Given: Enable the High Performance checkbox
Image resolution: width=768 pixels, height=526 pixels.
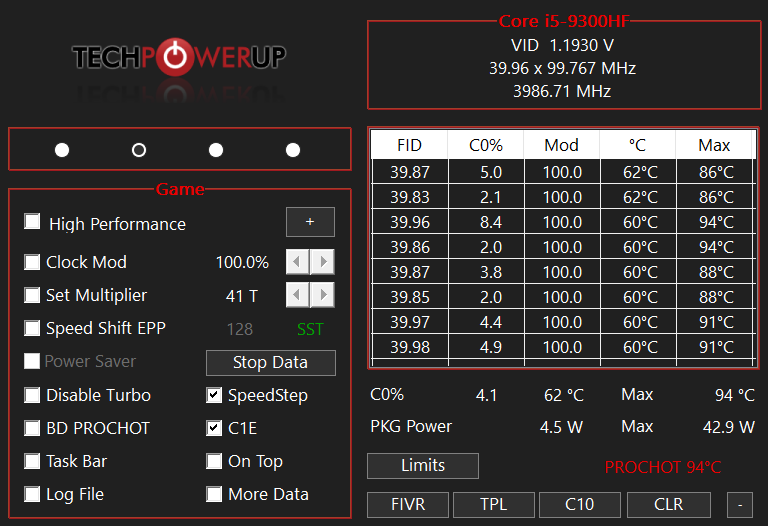Looking at the screenshot, I should point(32,221).
